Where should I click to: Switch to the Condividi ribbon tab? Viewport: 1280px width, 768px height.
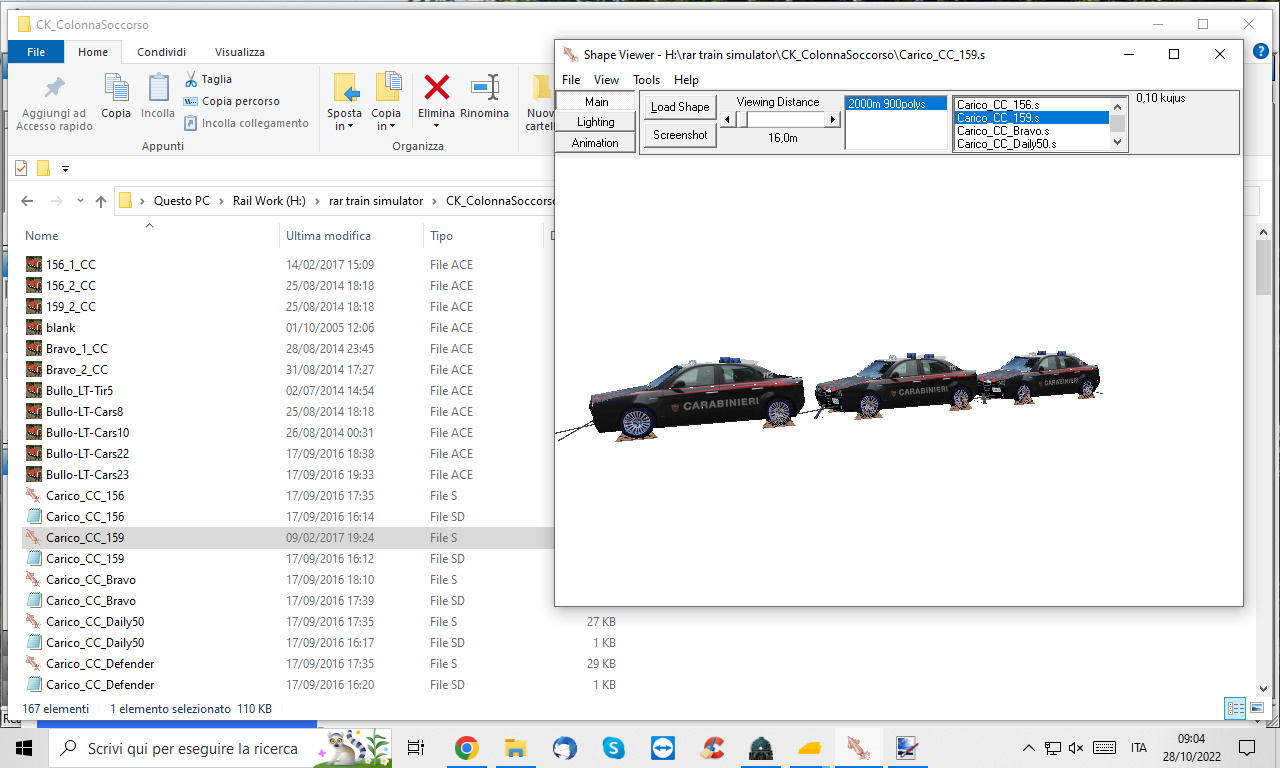point(161,52)
